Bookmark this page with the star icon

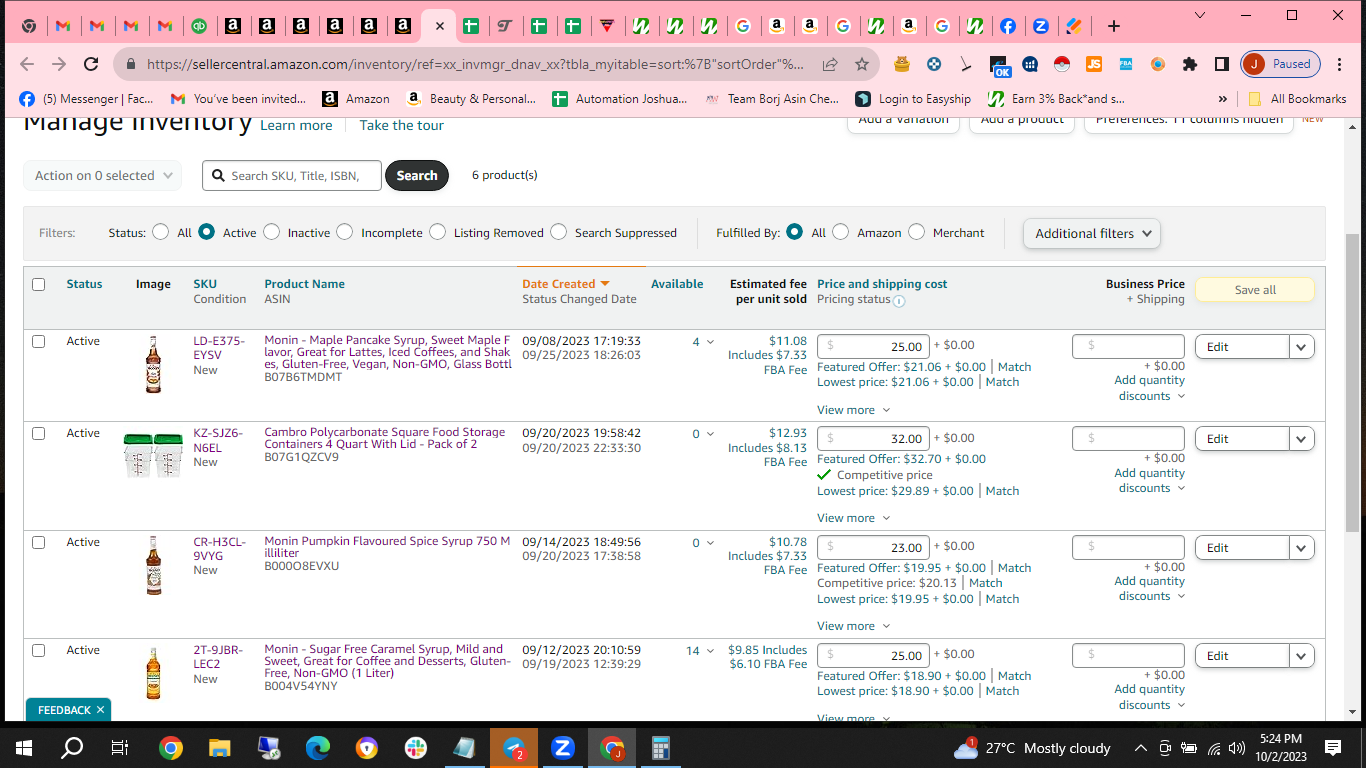click(862, 64)
